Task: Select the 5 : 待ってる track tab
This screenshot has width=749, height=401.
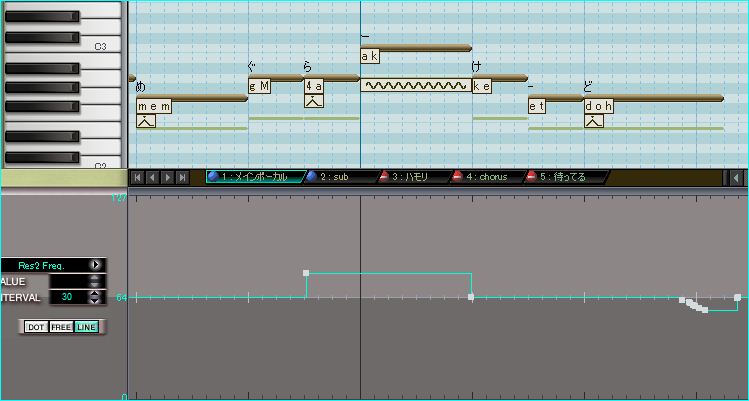Action: point(566,177)
